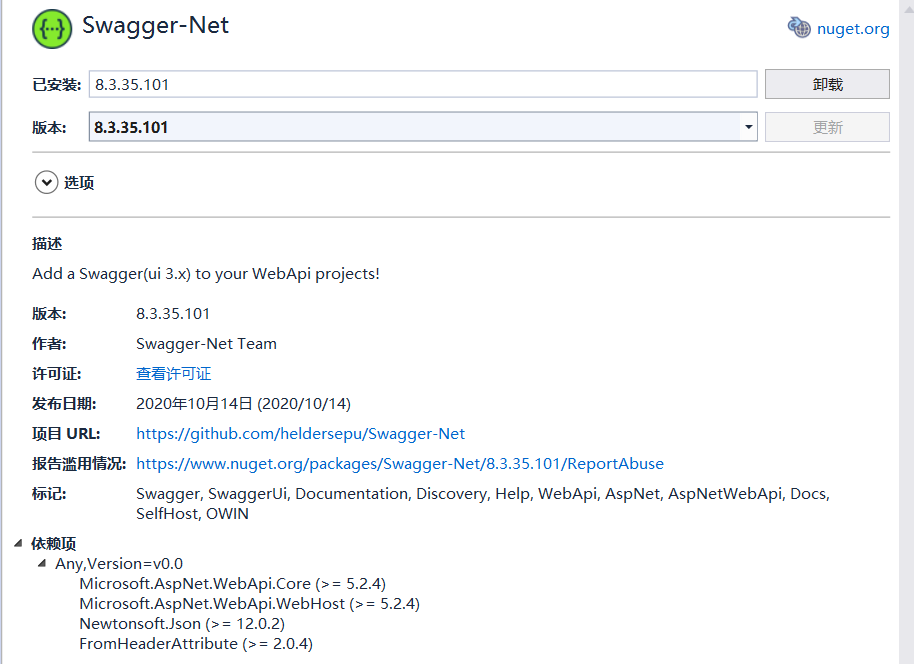Collapse the Any,Version=v0.0 tree node

(x=41, y=563)
